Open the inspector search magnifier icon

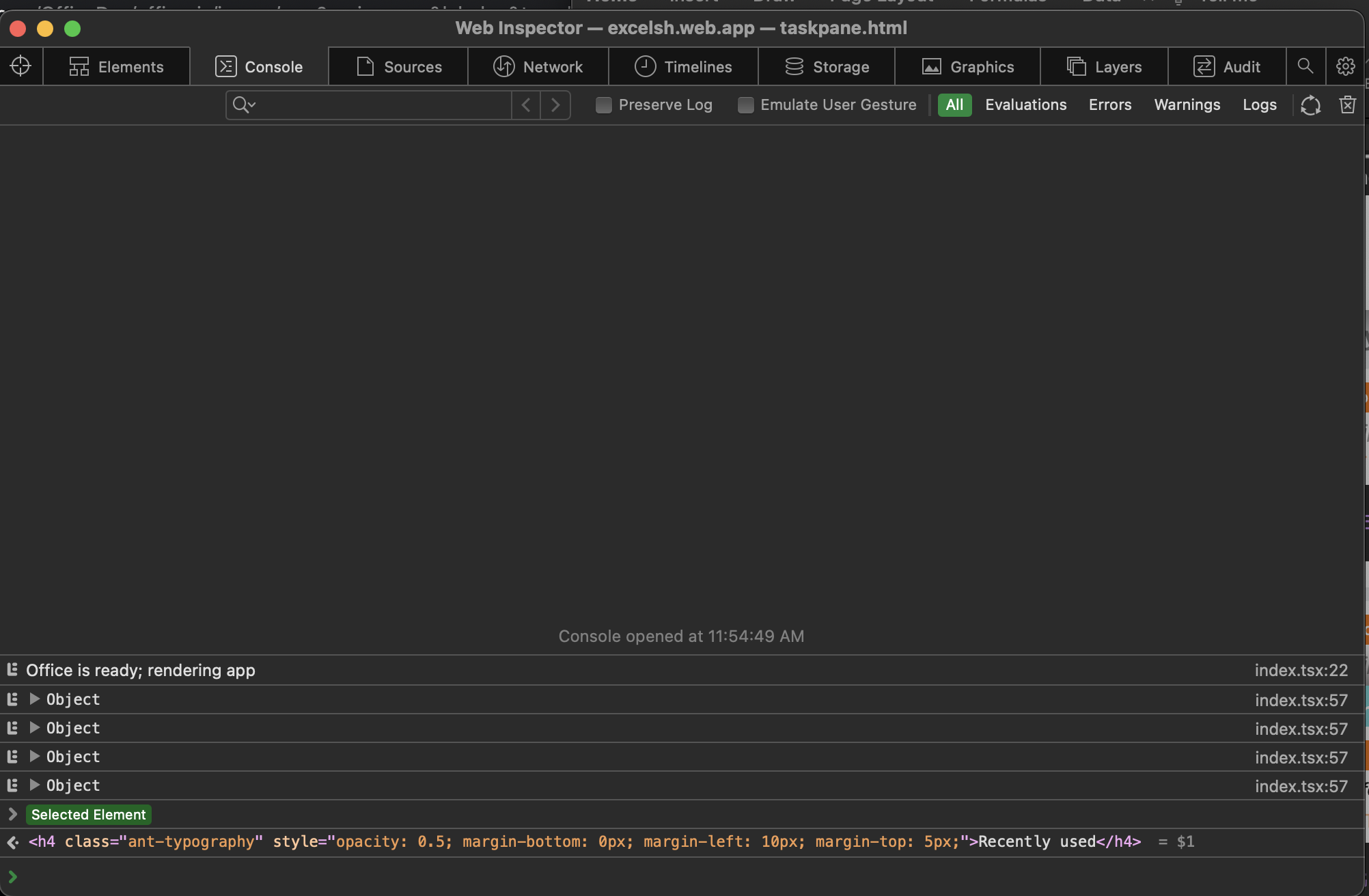coord(1305,66)
